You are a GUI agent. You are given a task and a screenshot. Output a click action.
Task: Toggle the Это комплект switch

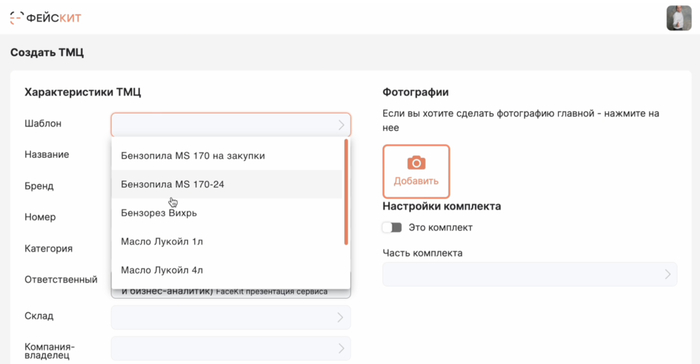click(392, 227)
